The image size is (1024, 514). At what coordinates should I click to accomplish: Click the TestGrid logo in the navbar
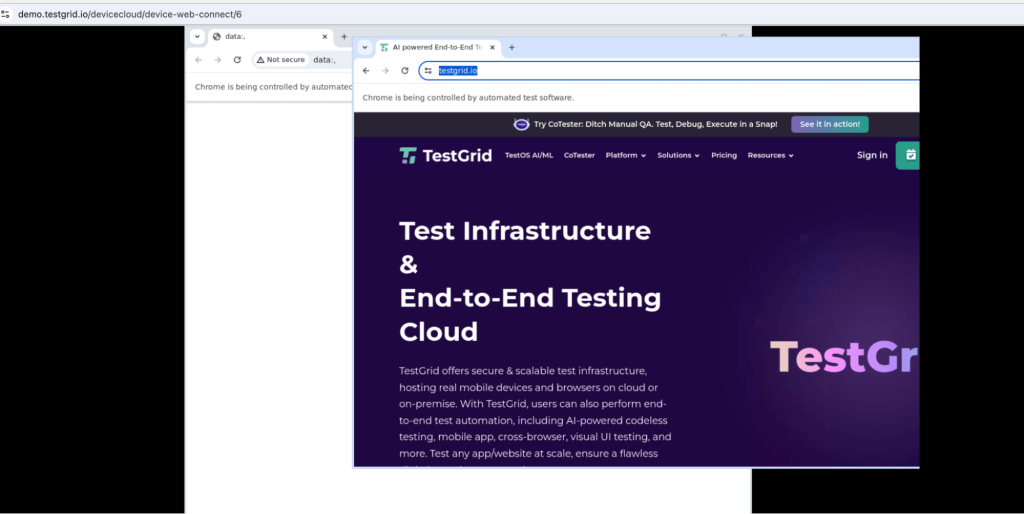(x=445, y=155)
